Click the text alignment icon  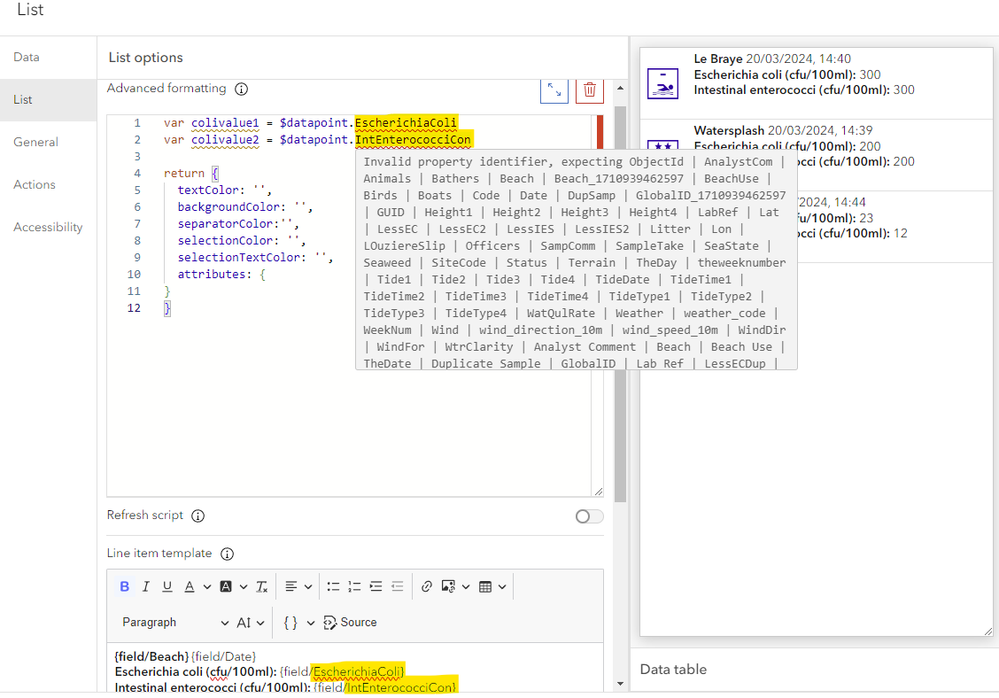coord(291,587)
